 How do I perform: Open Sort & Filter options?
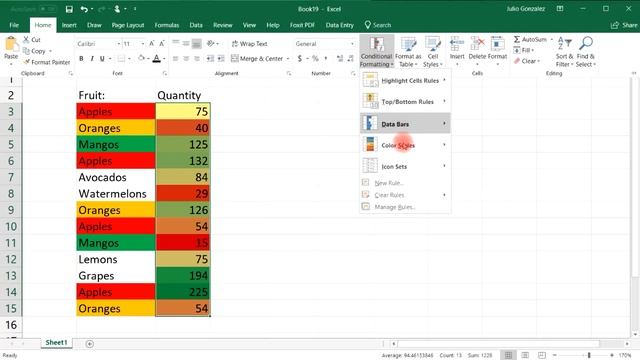click(x=564, y=52)
